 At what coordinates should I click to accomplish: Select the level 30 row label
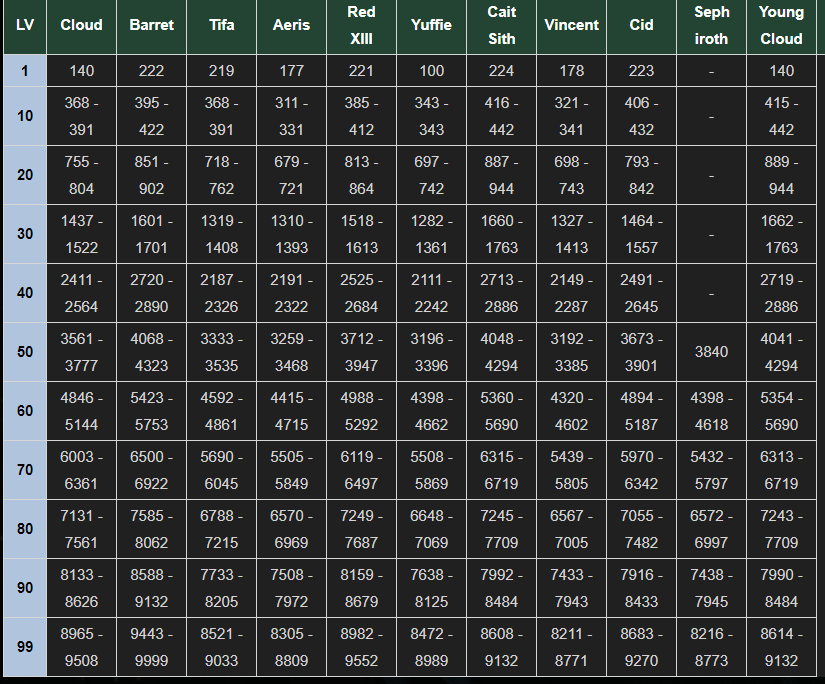(x=25, y=234)
